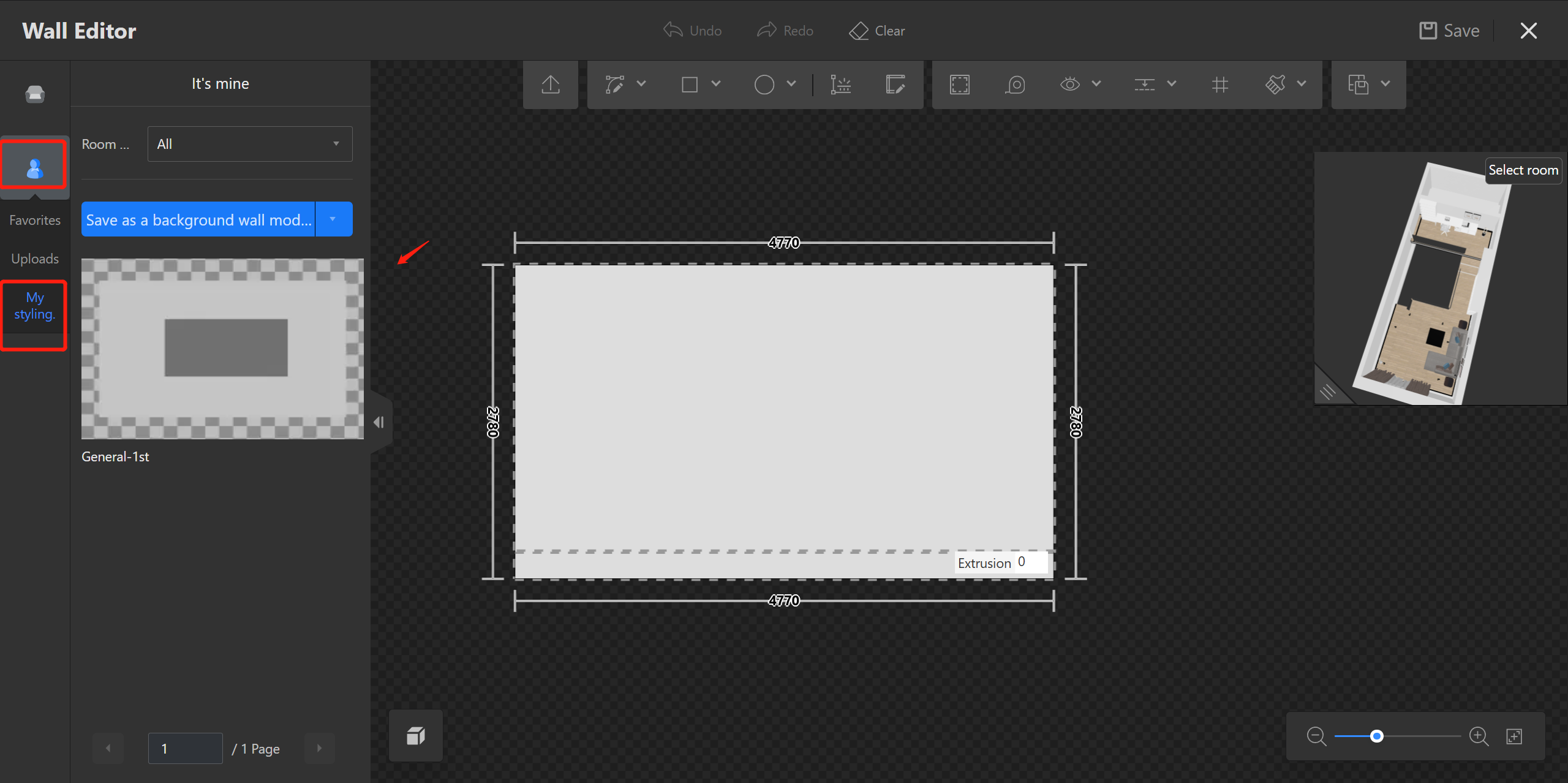1568x783 pixels.
Task: Click the upload/export icon in toolbar
Action: pyautogui.click(x=550, y=85)
